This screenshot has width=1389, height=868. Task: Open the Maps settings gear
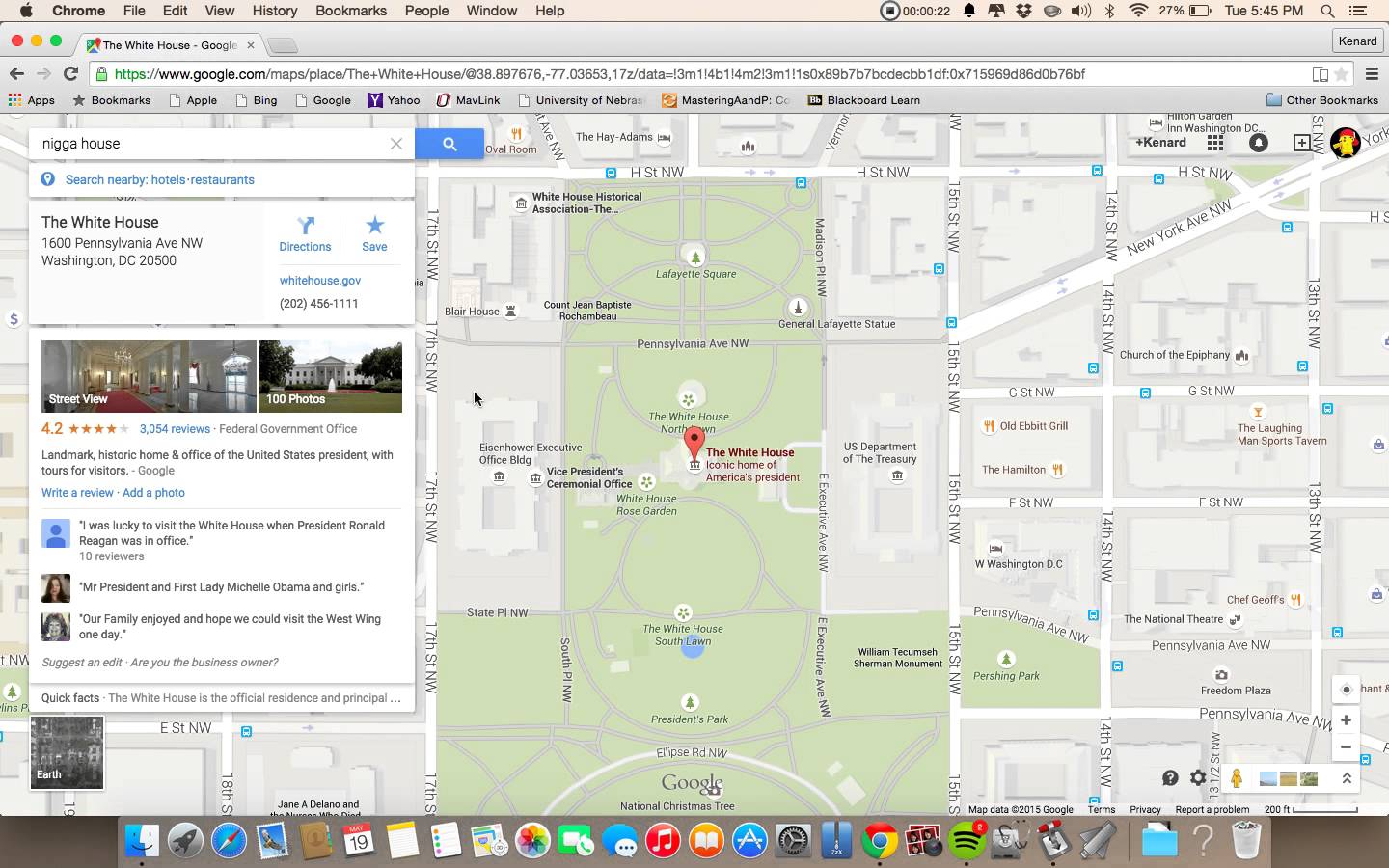pyautogui.click(x=1198, y=777)
